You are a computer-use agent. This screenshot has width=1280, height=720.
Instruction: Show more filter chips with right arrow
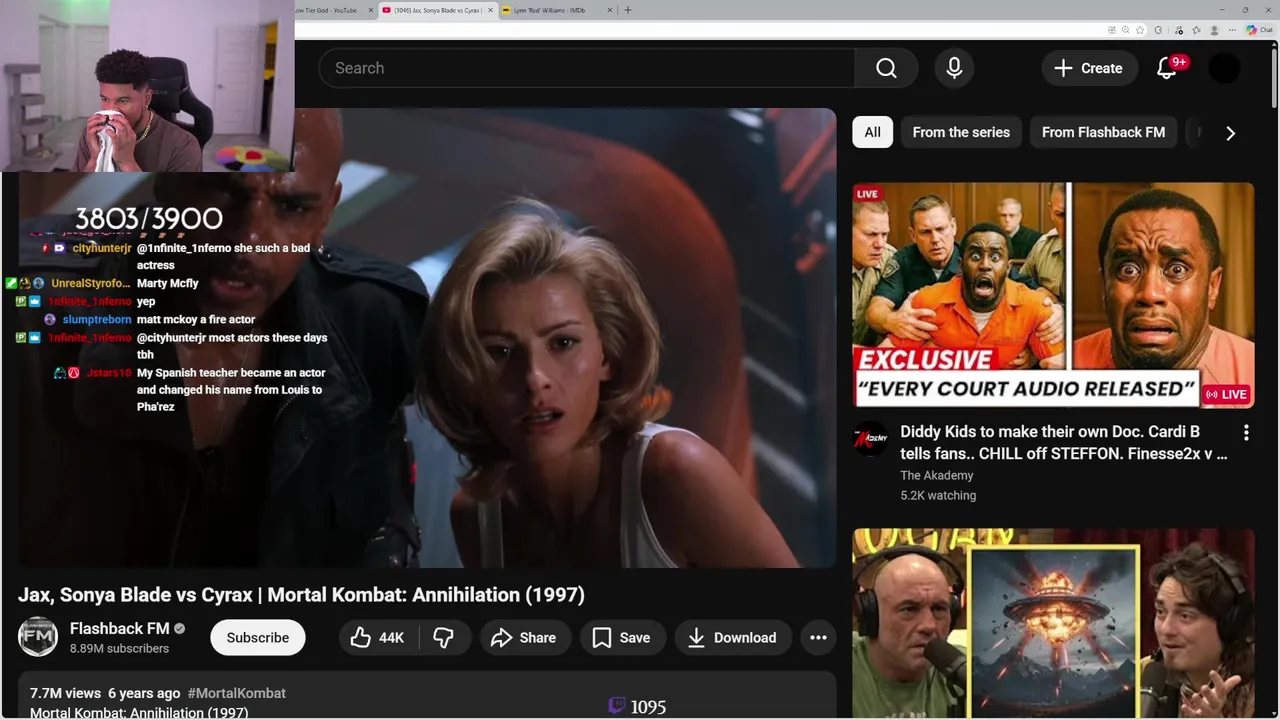(1230, 133)
